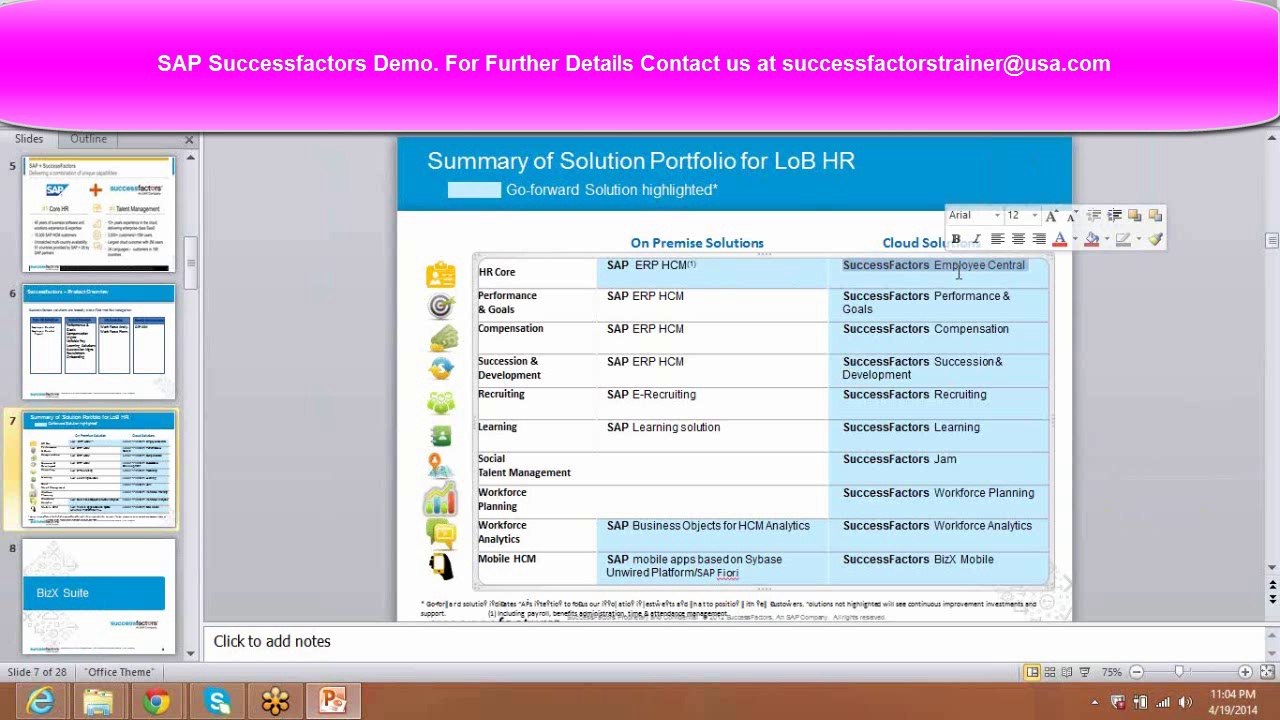Select the Learning book icon
This screenshot has height=720, width=1280.
pyautogui.click(x=441, y=435)
